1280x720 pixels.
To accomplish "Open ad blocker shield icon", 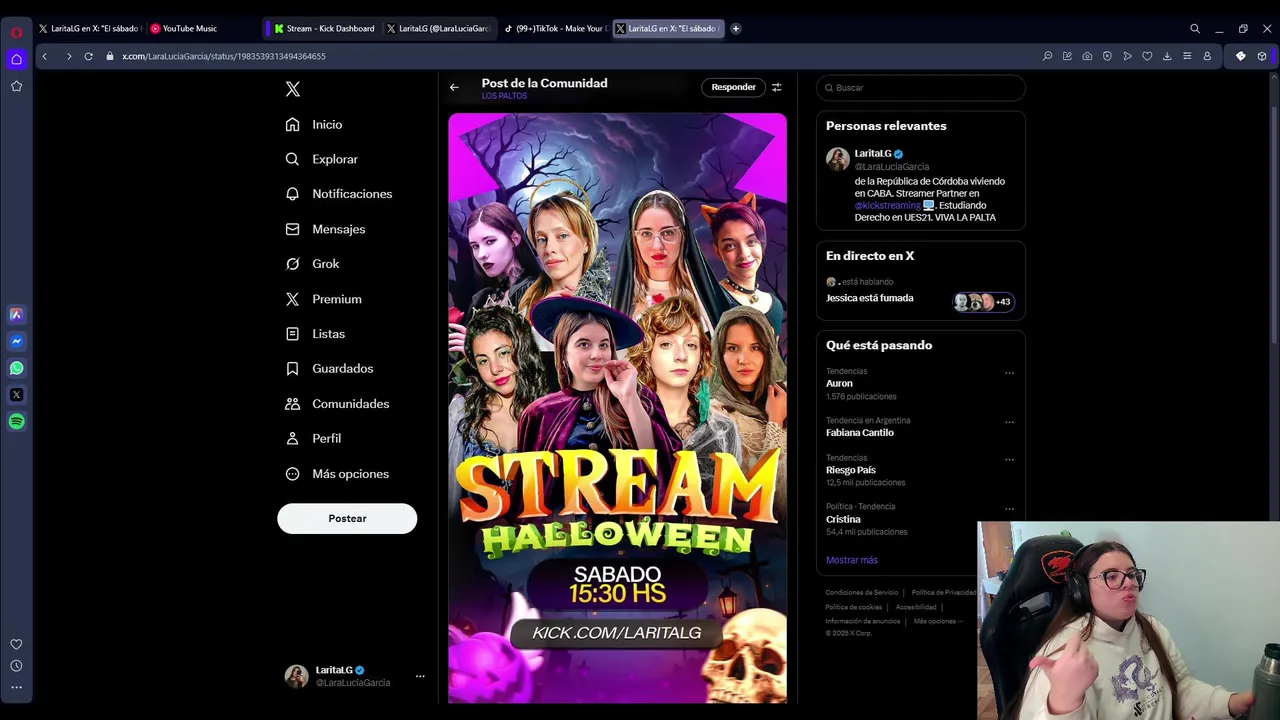I will [x=1107, y=56].
